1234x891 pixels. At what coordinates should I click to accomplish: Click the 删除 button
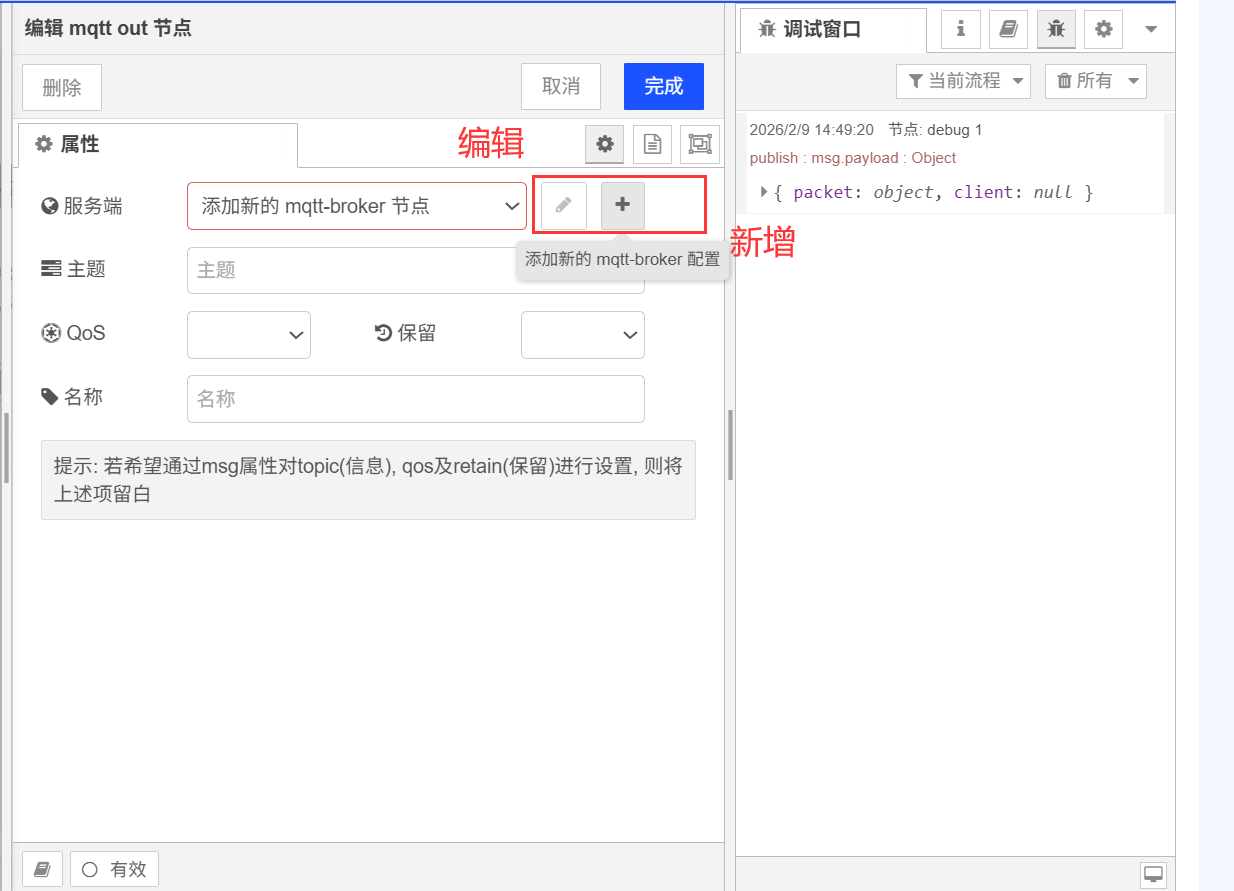point(62,87)
